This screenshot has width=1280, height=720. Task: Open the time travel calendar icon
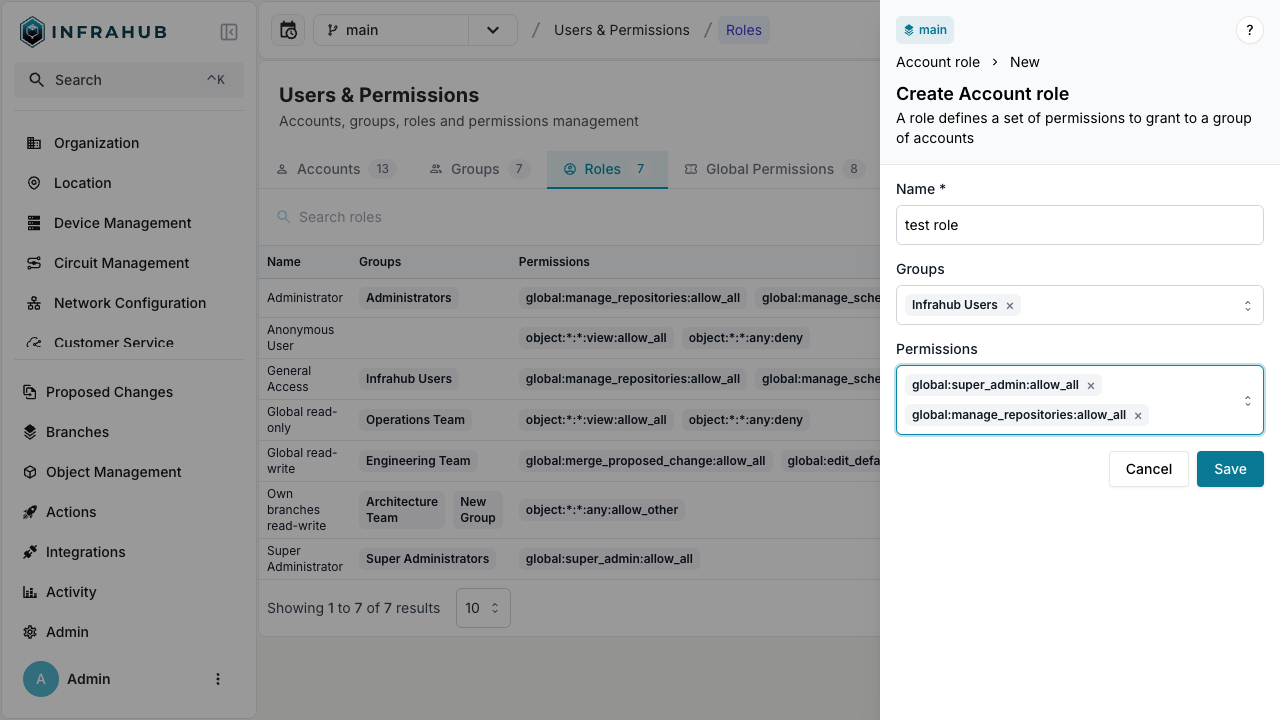click(288, 30)
